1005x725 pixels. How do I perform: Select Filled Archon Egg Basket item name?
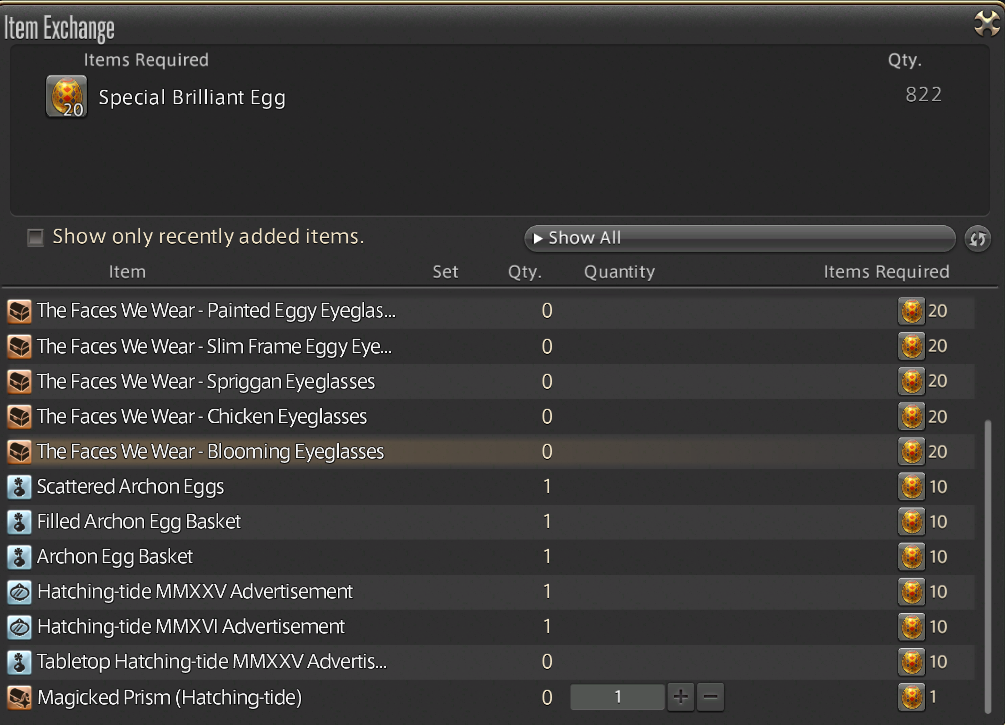138,522
